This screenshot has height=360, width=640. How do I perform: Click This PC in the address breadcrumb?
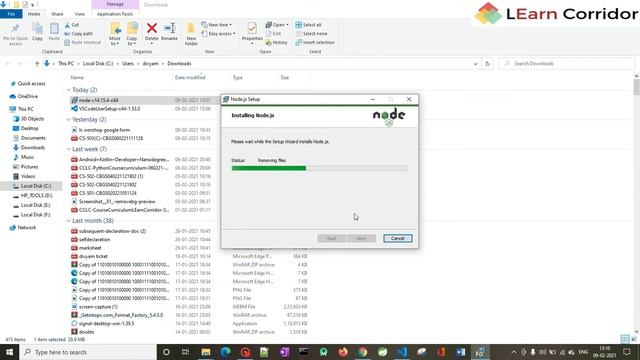pos(66,64)
